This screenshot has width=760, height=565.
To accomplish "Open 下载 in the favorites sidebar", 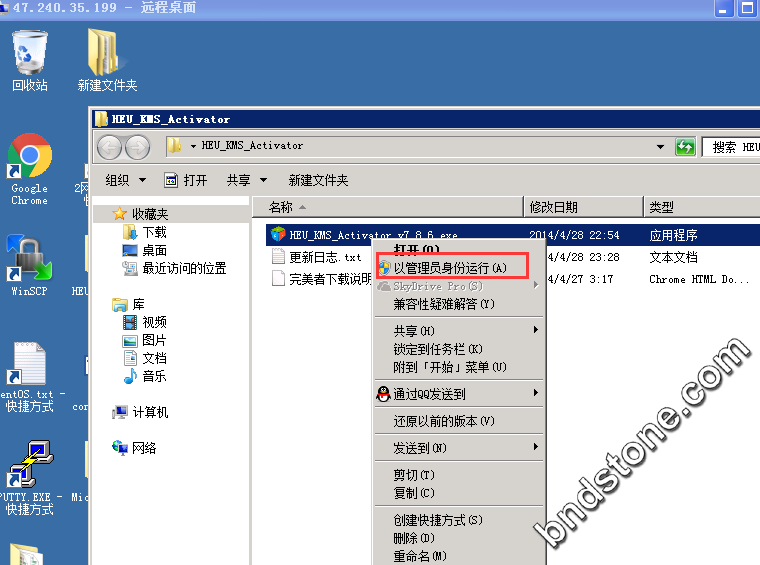I will tap(154, 232).
